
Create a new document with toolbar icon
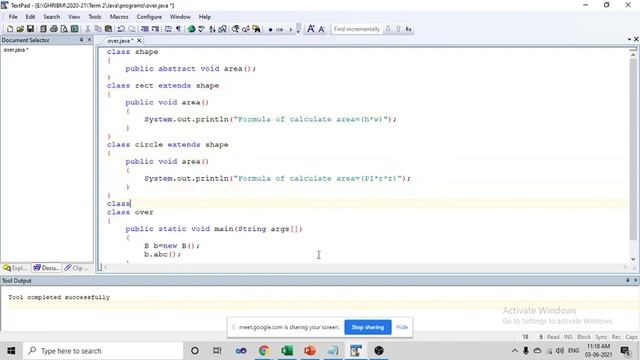(10, 29)
